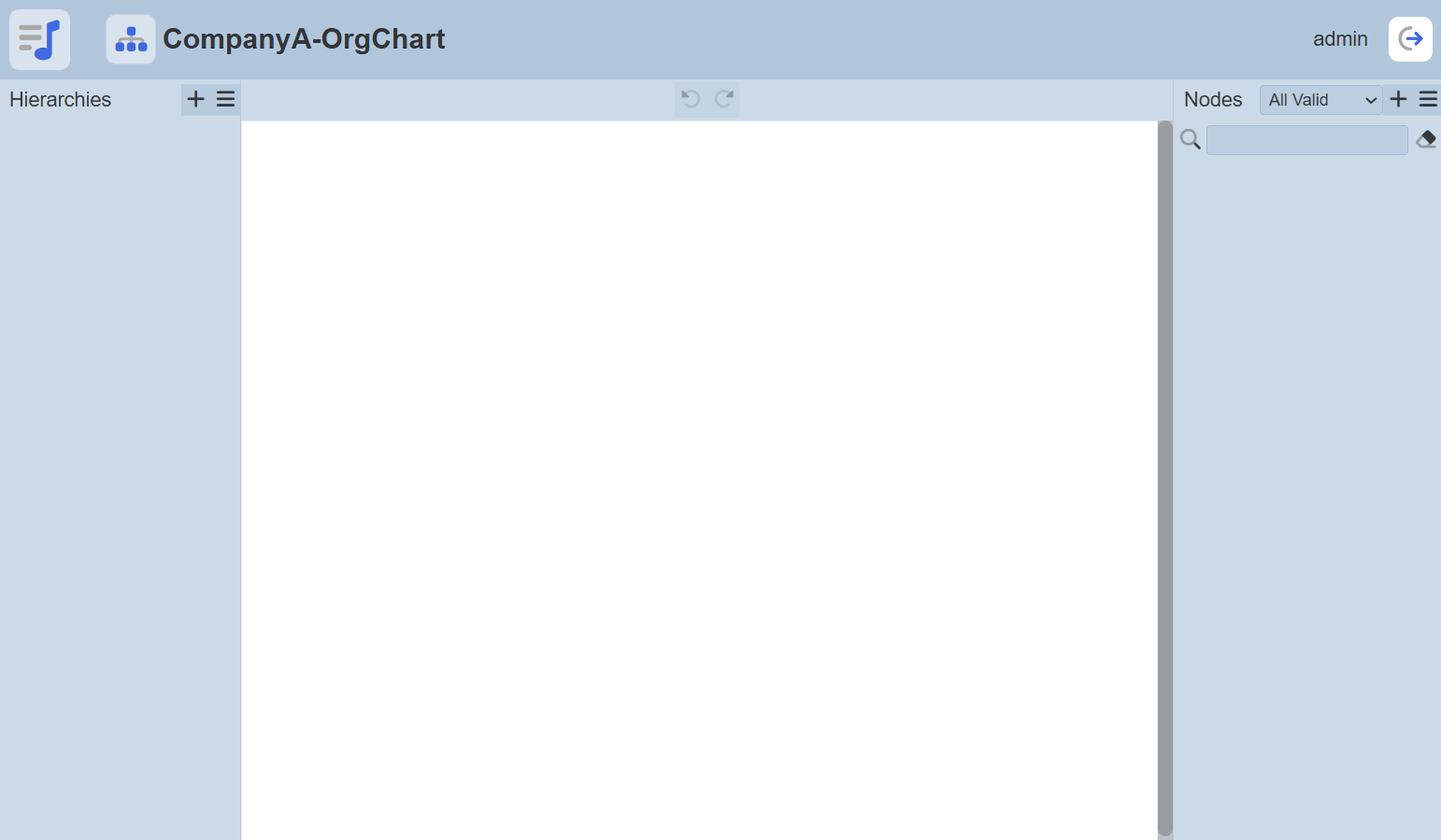Redo the last undone action

724,99
